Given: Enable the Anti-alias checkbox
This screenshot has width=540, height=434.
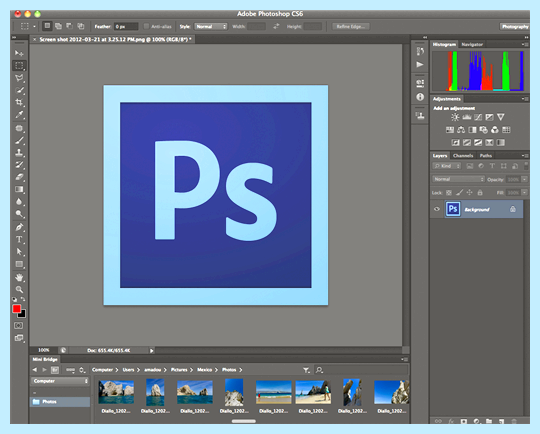Looking at the screenshot, I should tap(146, 26).
